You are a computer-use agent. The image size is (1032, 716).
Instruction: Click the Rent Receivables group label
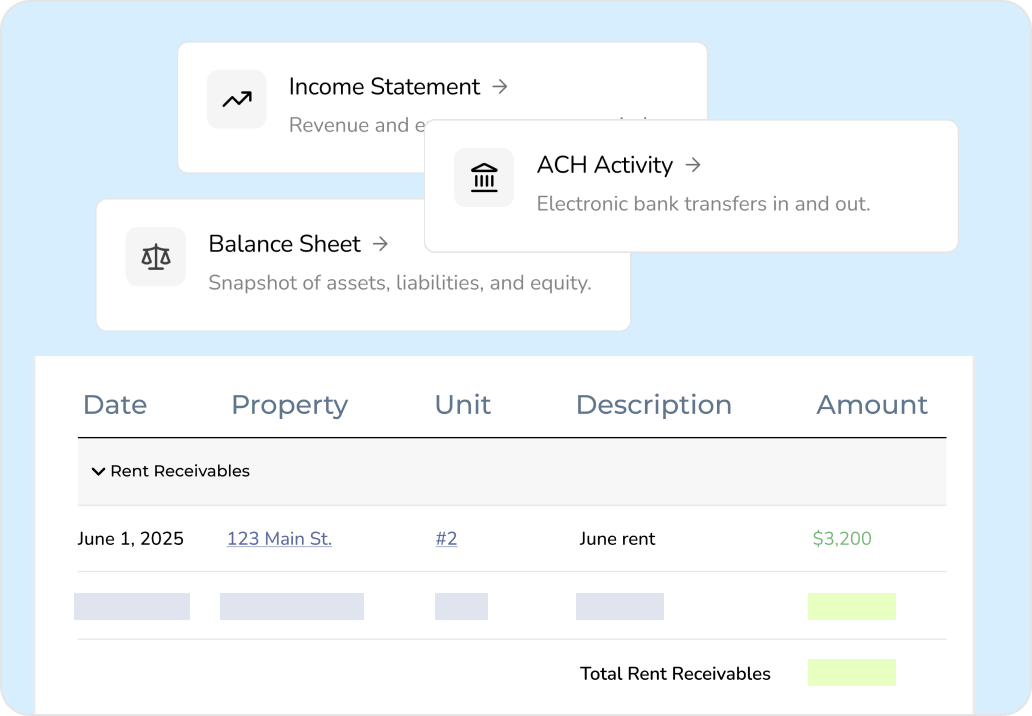pos(180,471)
